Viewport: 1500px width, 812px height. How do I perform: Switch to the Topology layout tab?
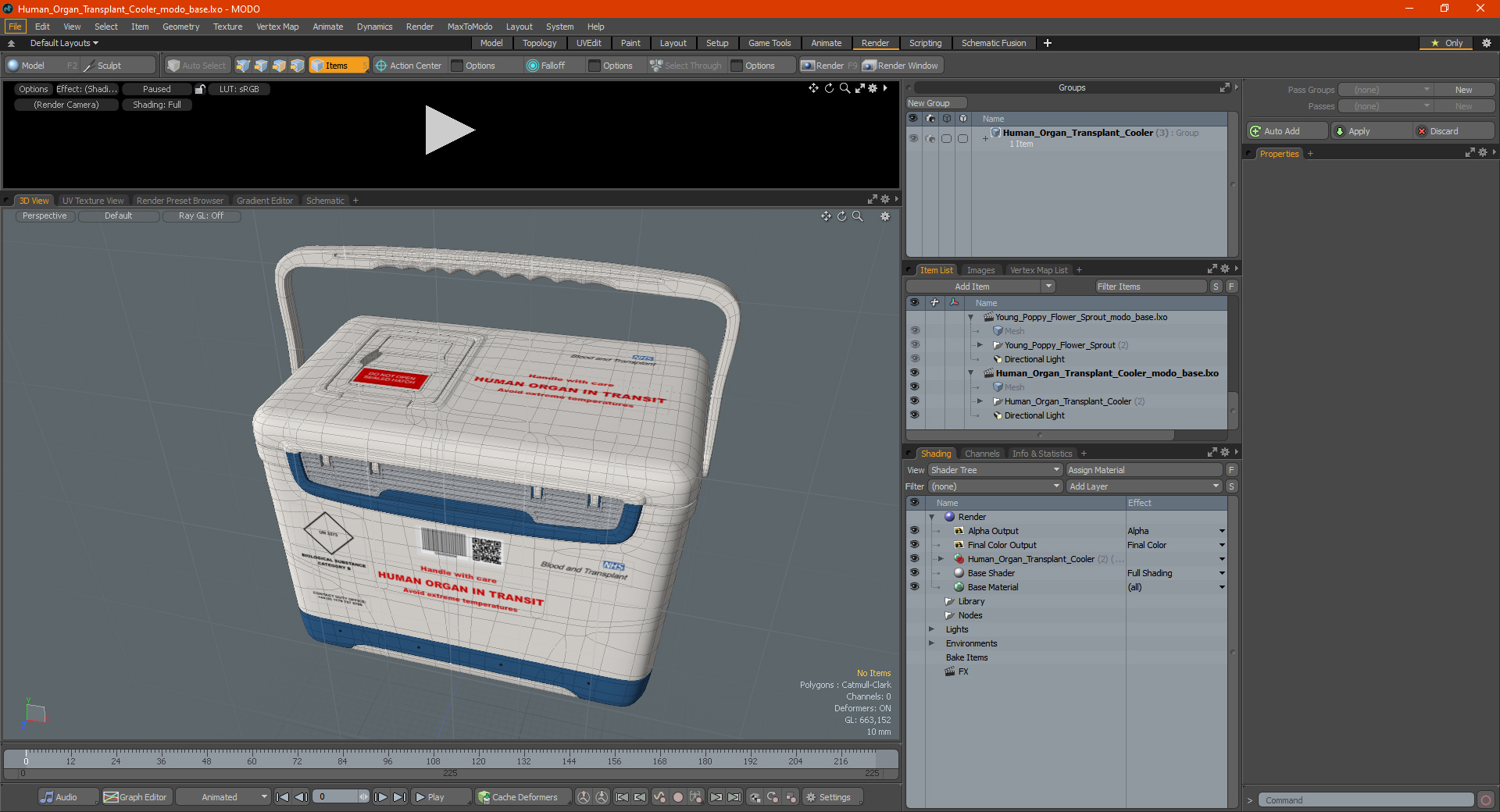coord(539,43)
